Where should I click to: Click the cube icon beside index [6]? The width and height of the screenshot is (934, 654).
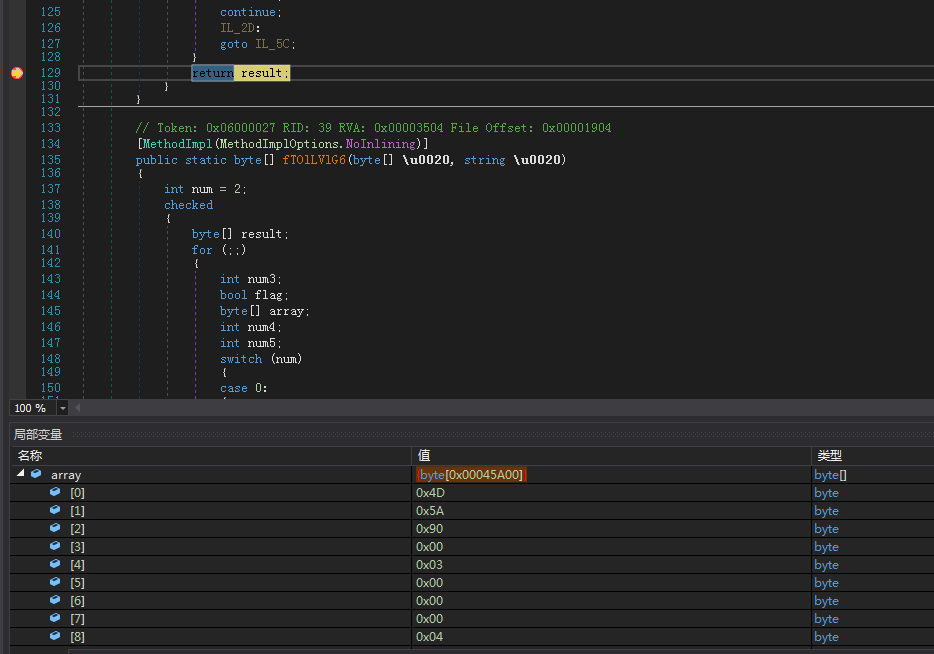pyautogui.click(x=55, y=600)
